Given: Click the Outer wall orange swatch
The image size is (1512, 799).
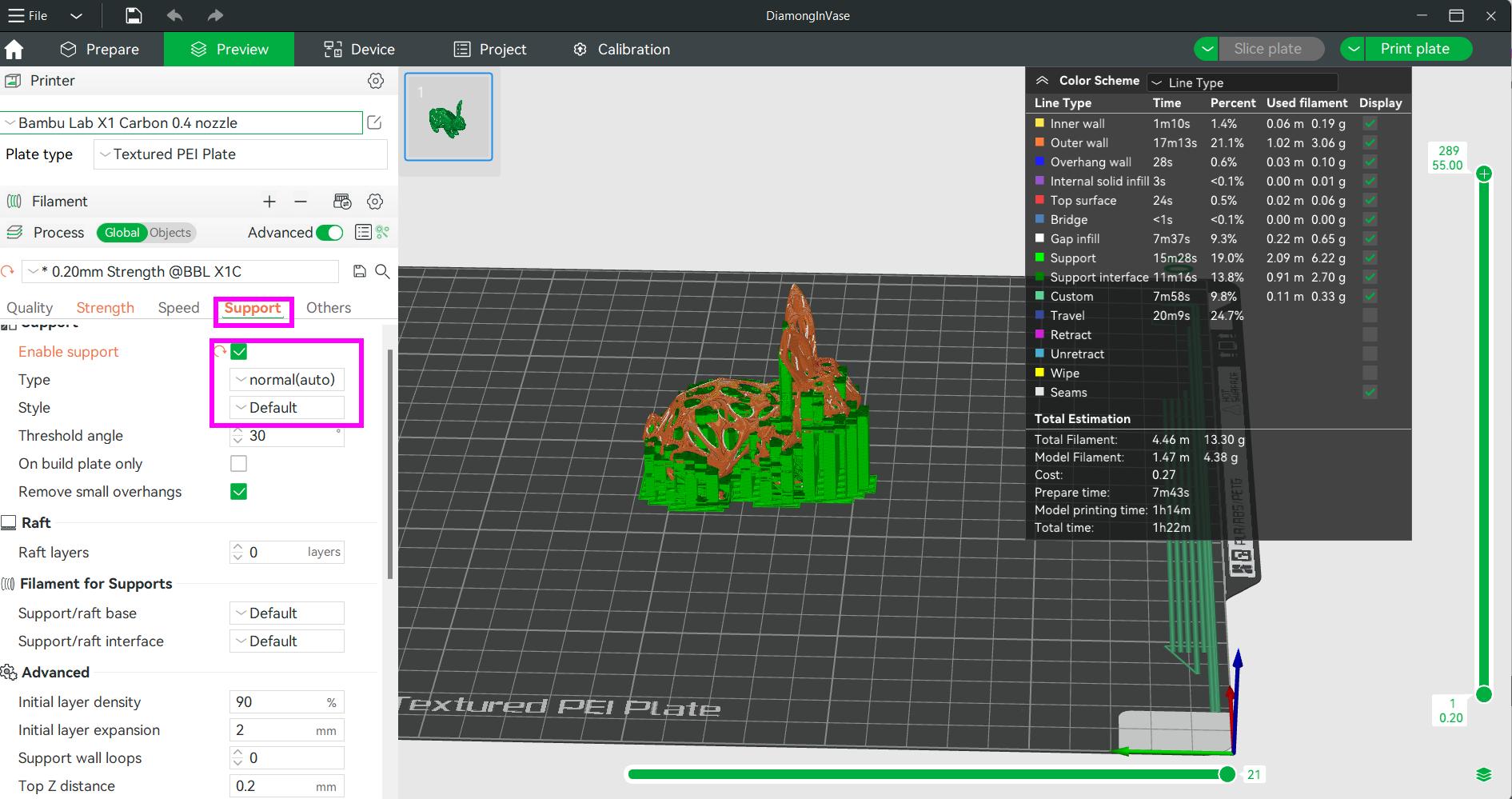Looking at the screenshot, I should pos(1040,142).
